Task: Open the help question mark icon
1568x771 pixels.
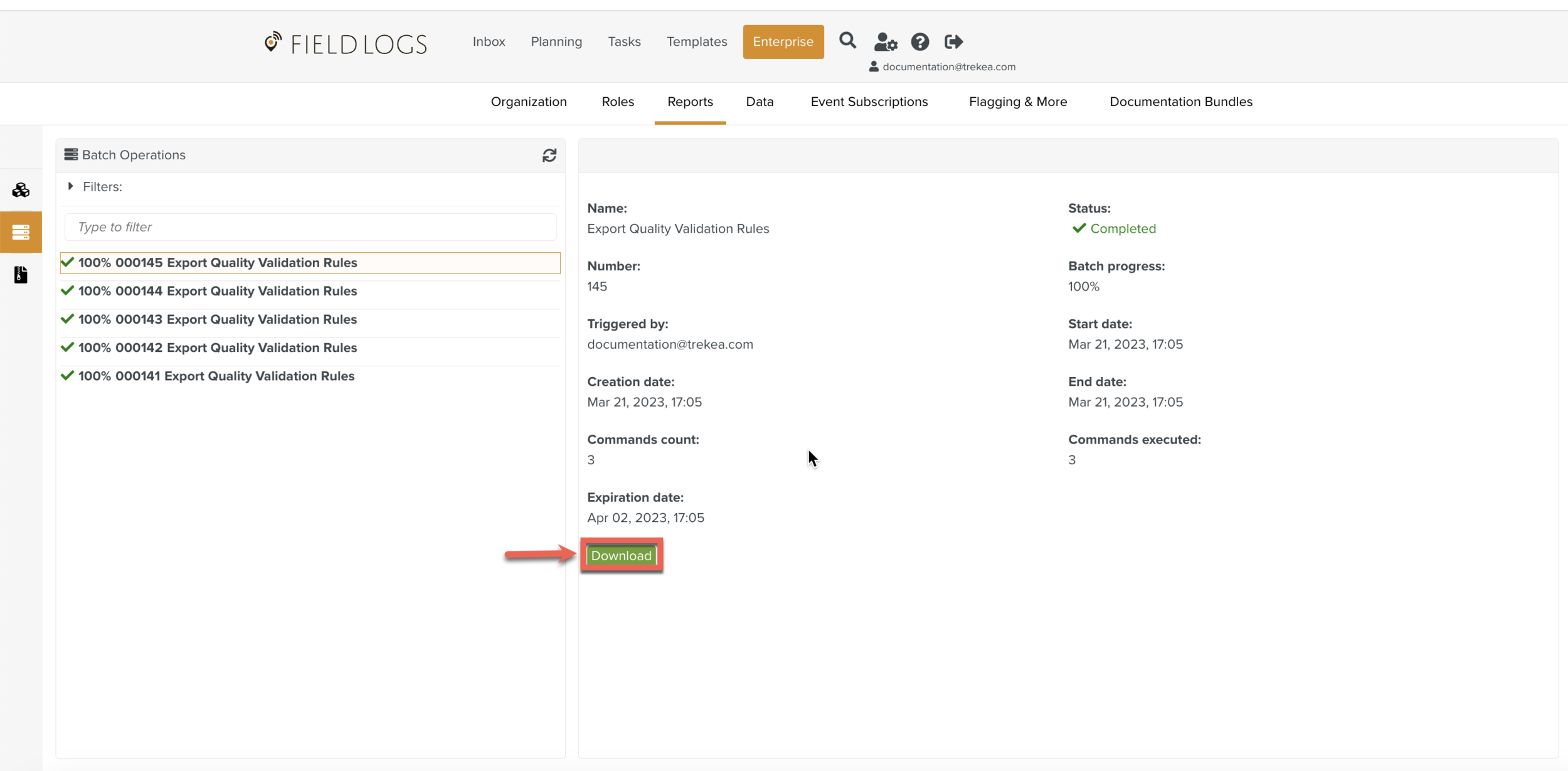Action: point(919,42)
